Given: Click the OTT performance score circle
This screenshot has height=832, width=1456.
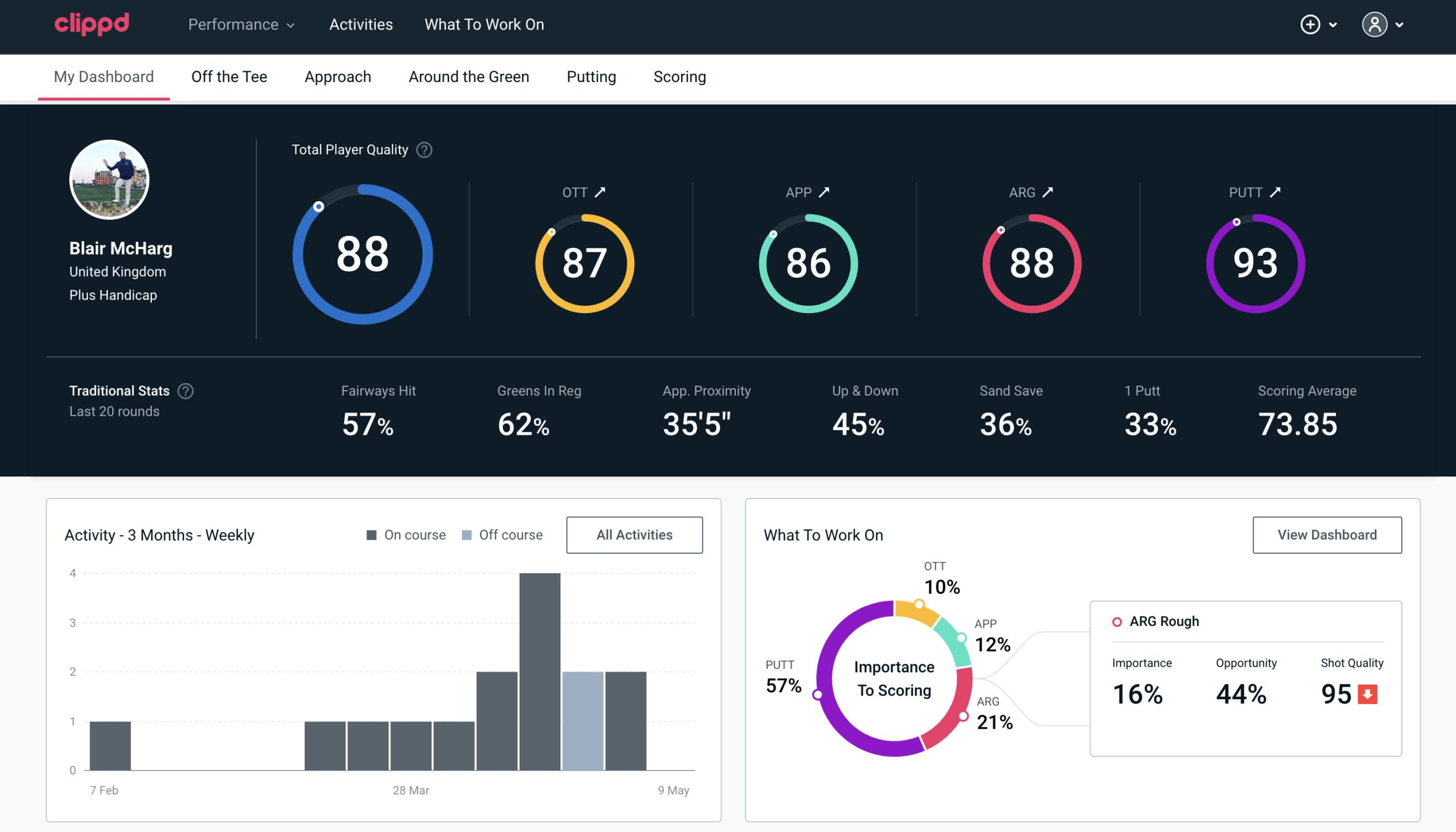Looking at the screenshot, I should click(x=584, y=262).
